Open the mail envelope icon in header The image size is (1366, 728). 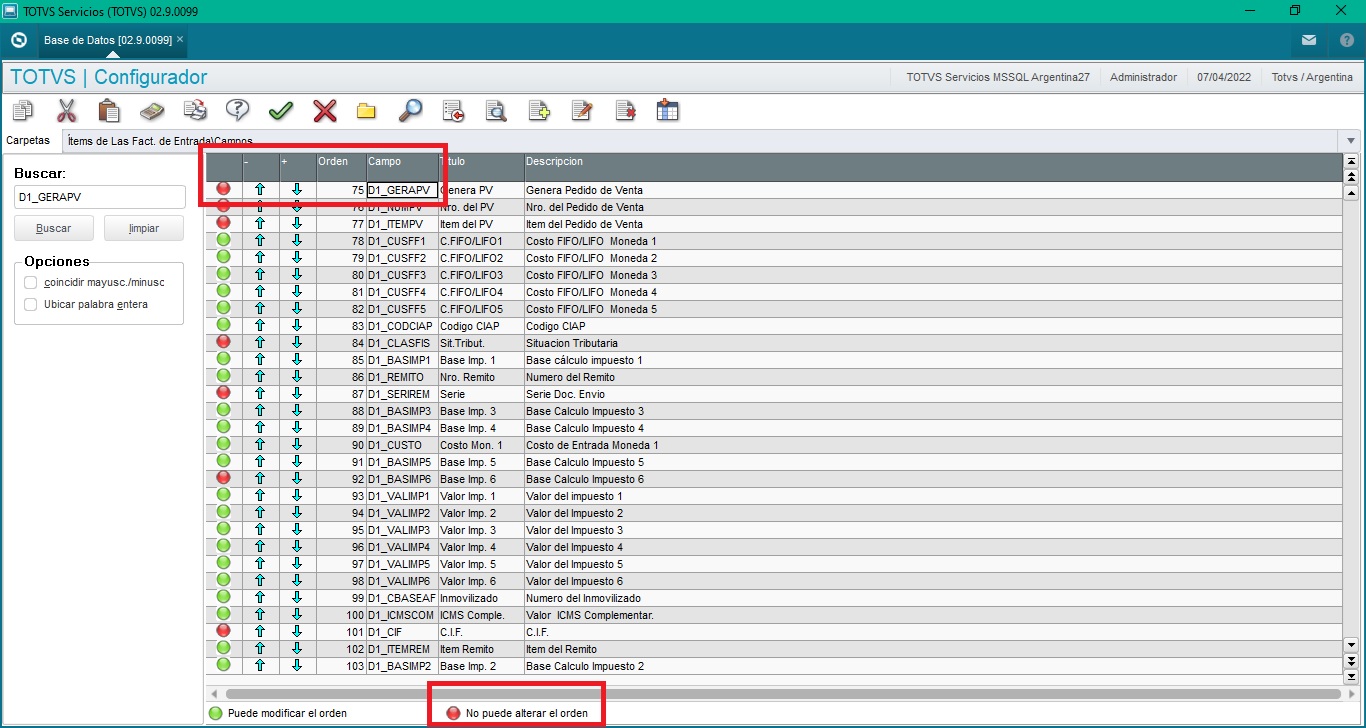click(1309, 40)
